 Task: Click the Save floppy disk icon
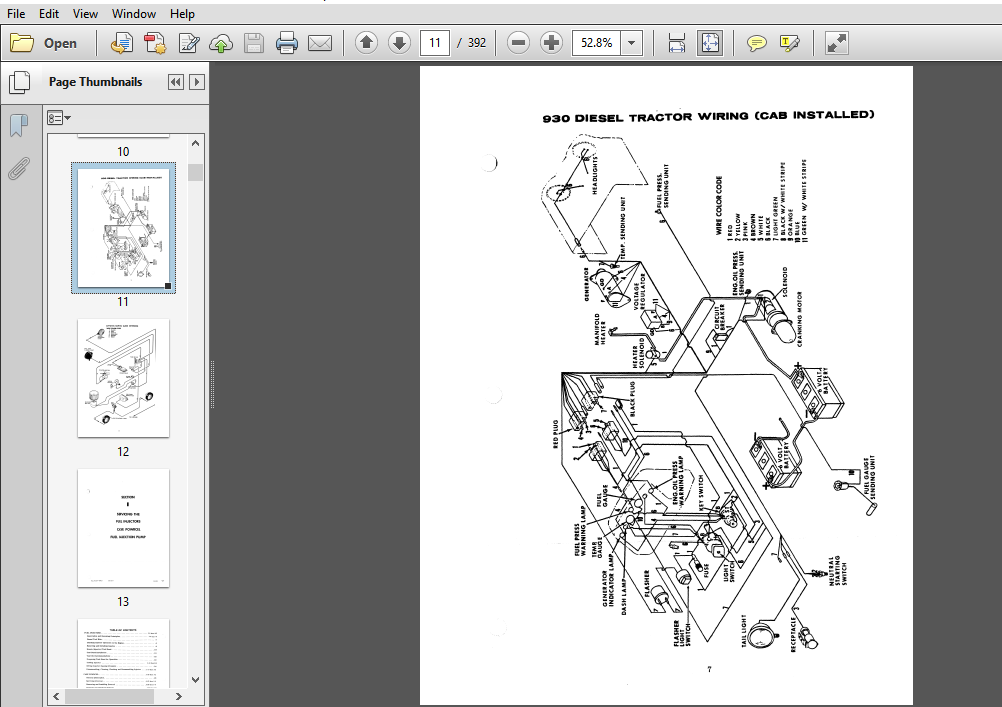tap(254, 43)
